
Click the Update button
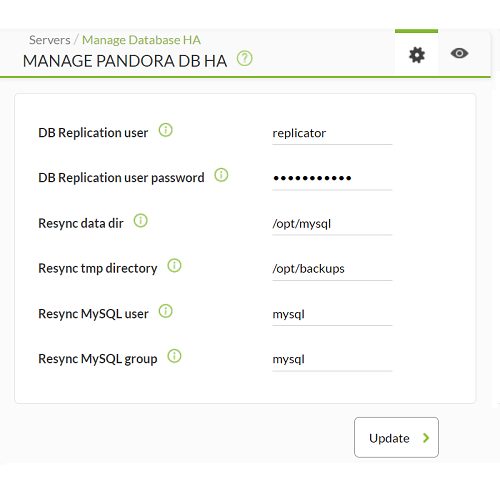[396, 437]
